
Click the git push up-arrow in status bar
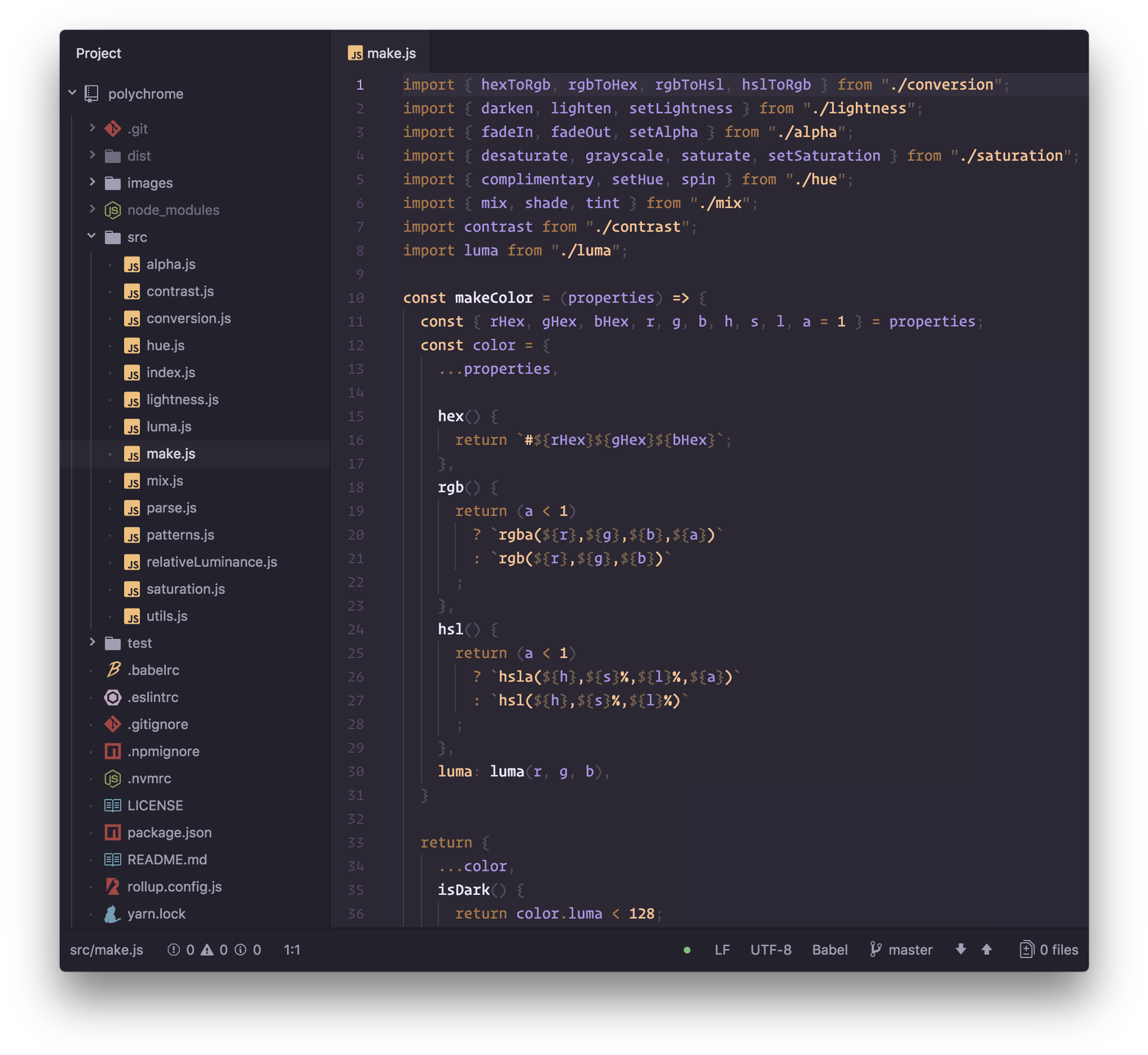pos(986,950)
